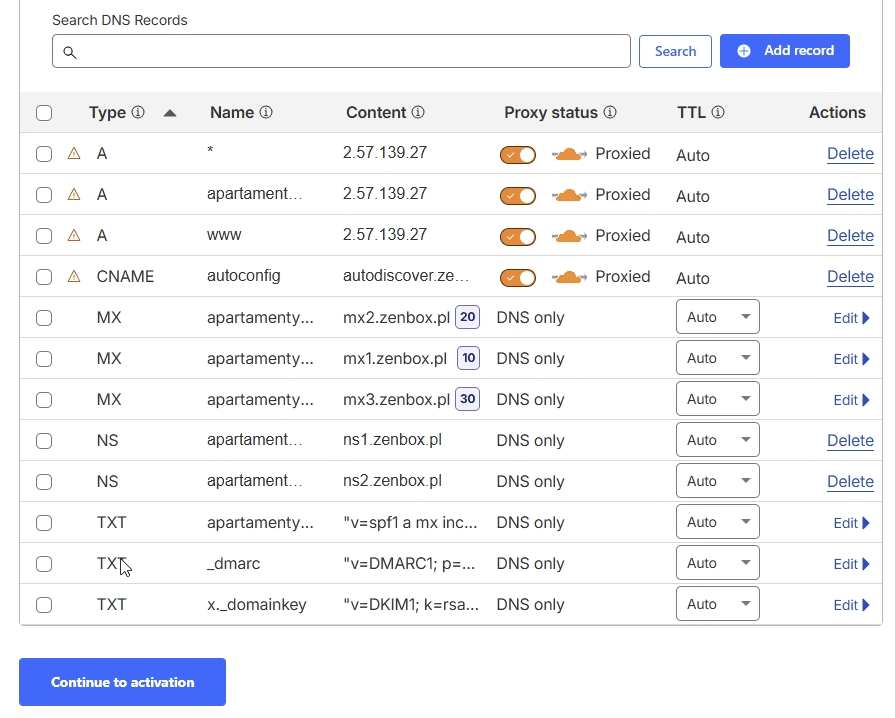The height and width of the screenshot is (718, 895).
Task: Check the wildcard A record checkbox
Action: point(44,154)
